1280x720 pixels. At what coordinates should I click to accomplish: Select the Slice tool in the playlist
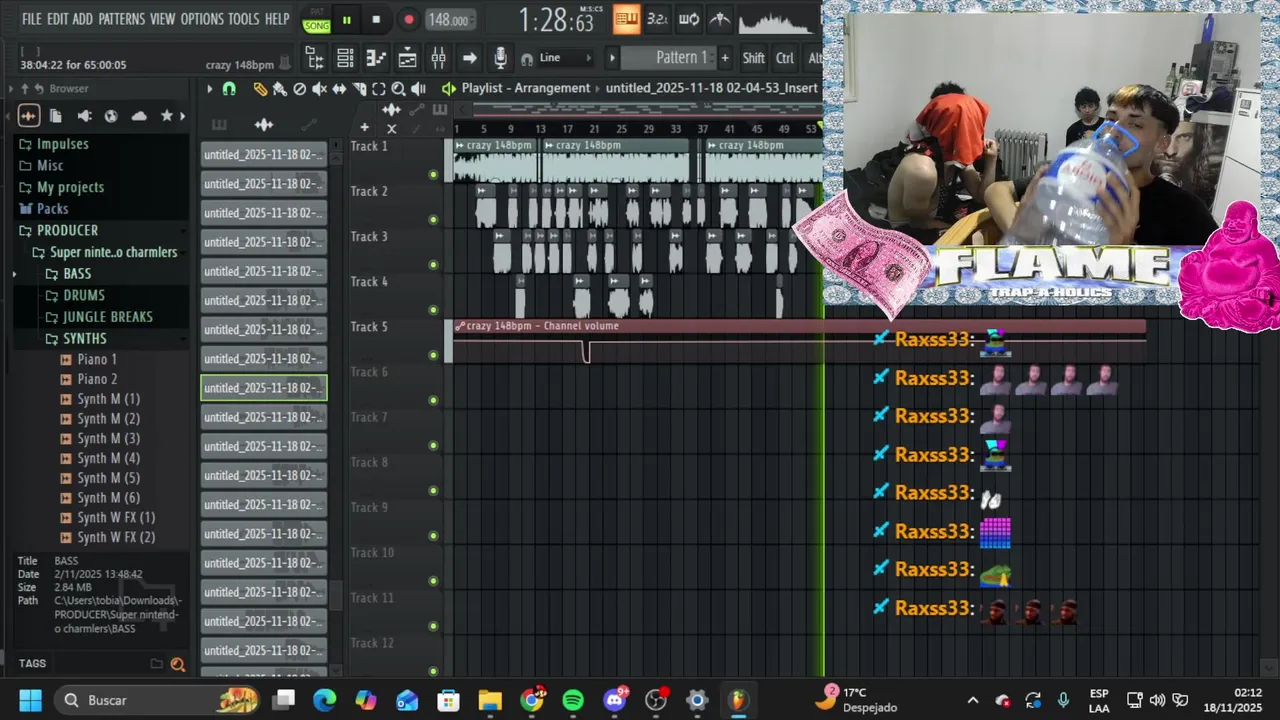[359, 89]
